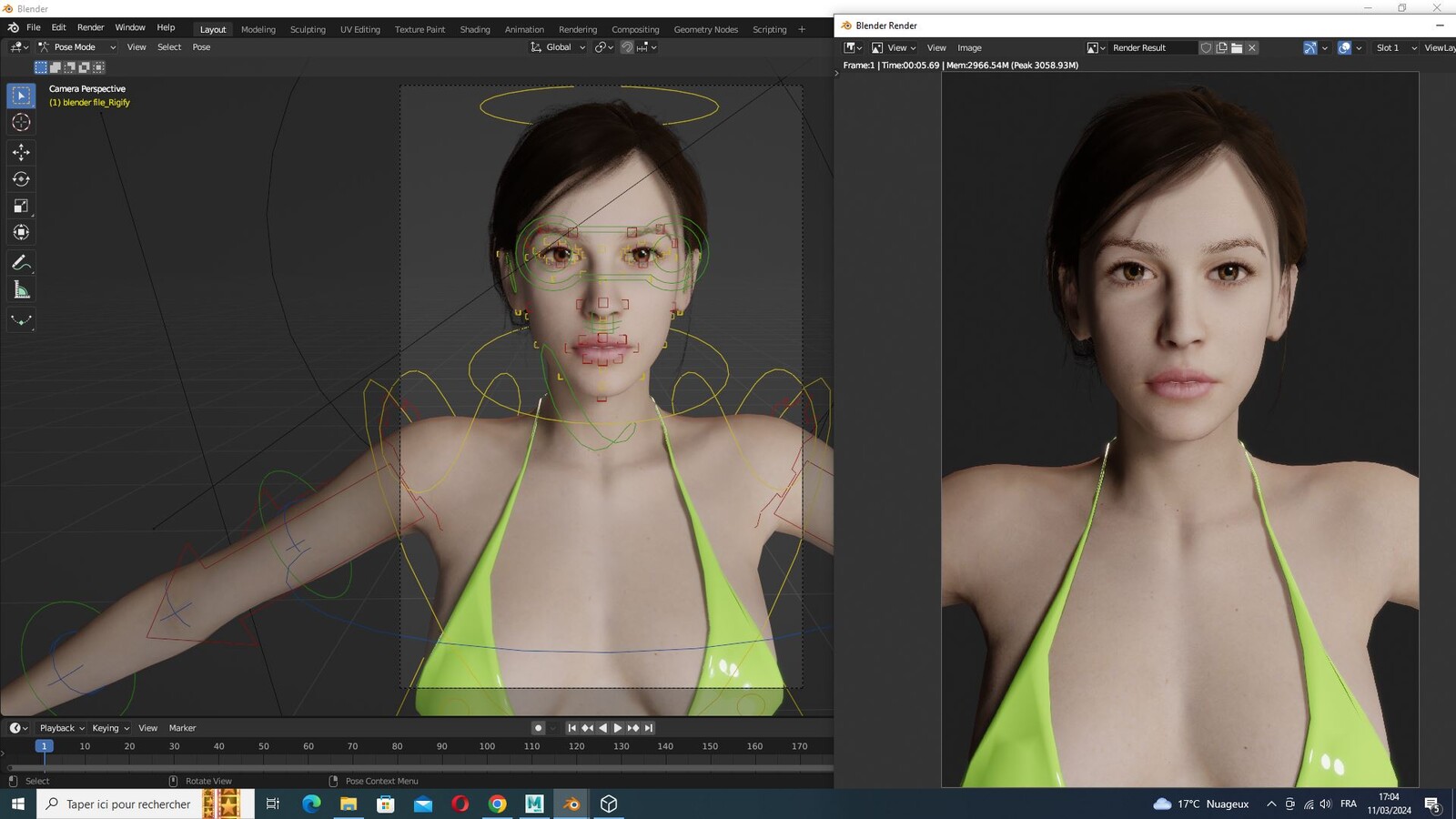
Task: Open image folder icon in render window
Action: [x=1237, y=48]
